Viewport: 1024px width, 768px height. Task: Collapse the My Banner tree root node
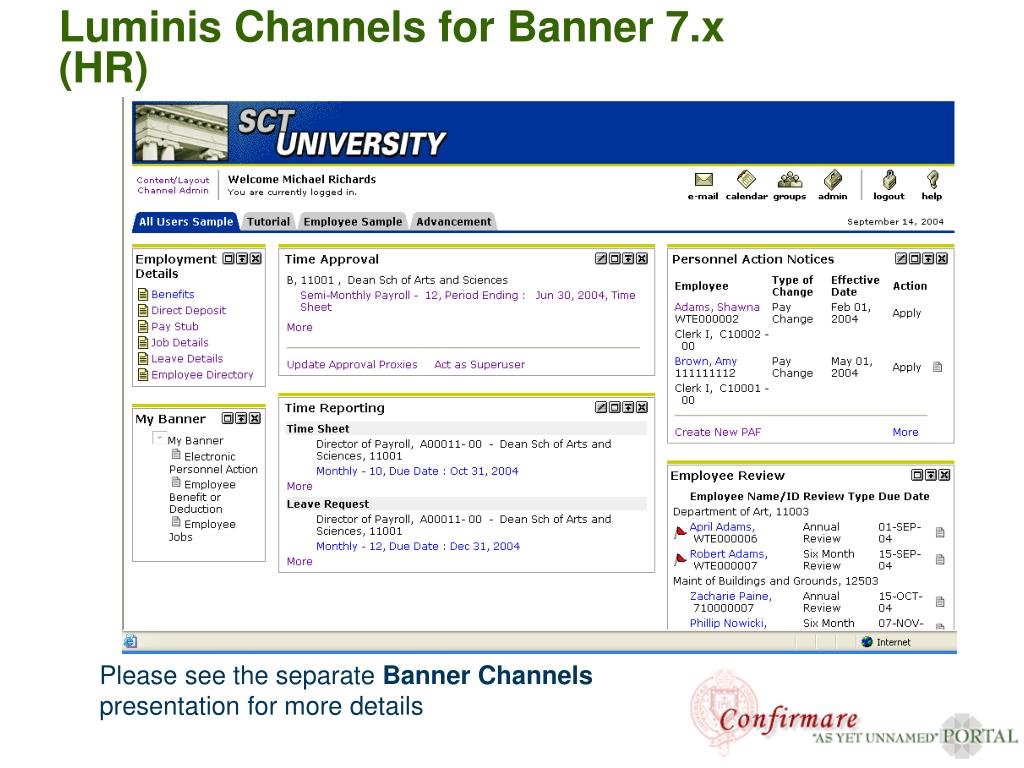tap(158, 438)
